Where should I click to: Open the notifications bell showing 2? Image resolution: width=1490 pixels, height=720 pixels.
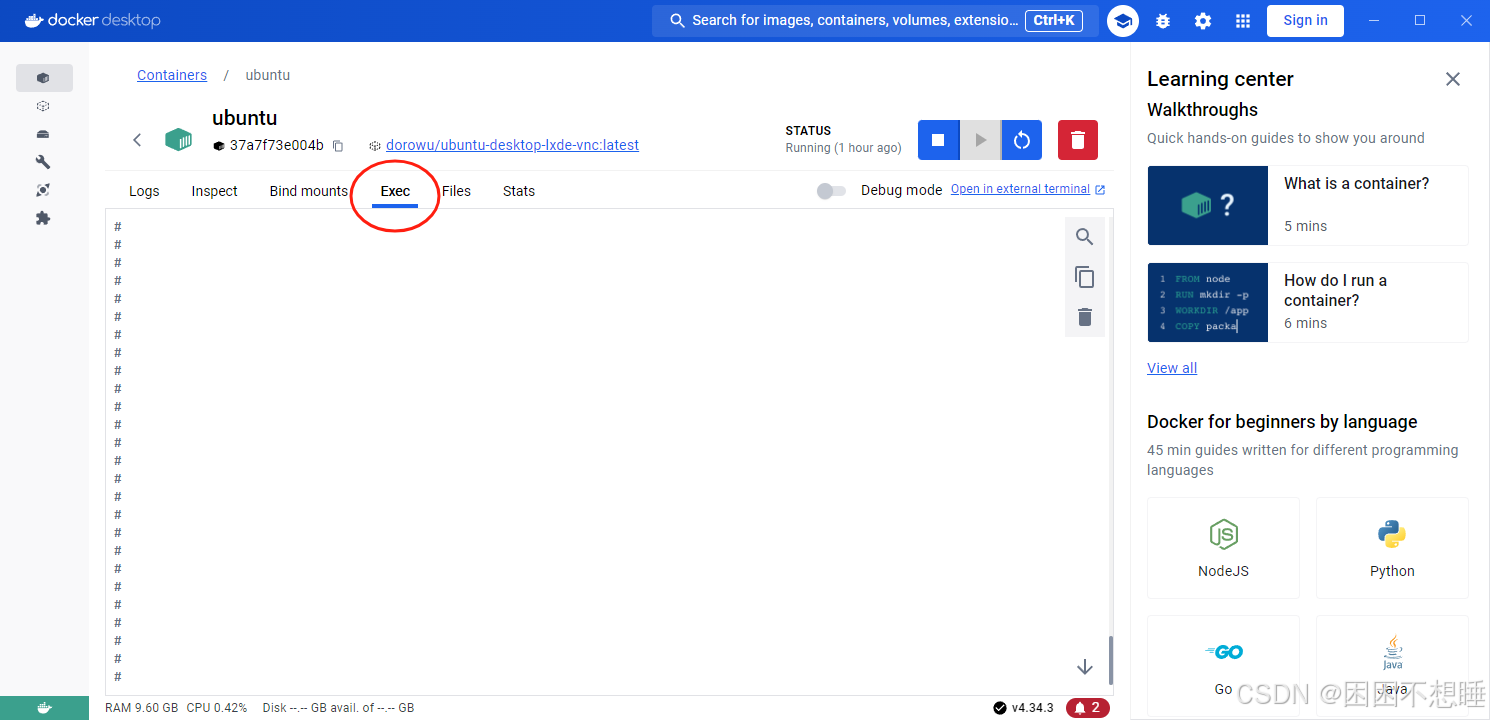[x=1088, y=708]
